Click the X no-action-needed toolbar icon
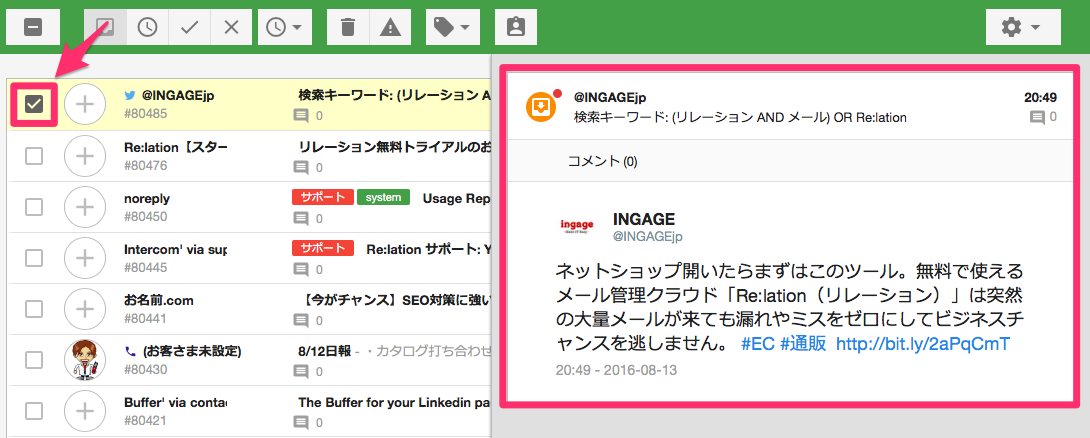The image size is (1090, 438). tap(231, 27)
